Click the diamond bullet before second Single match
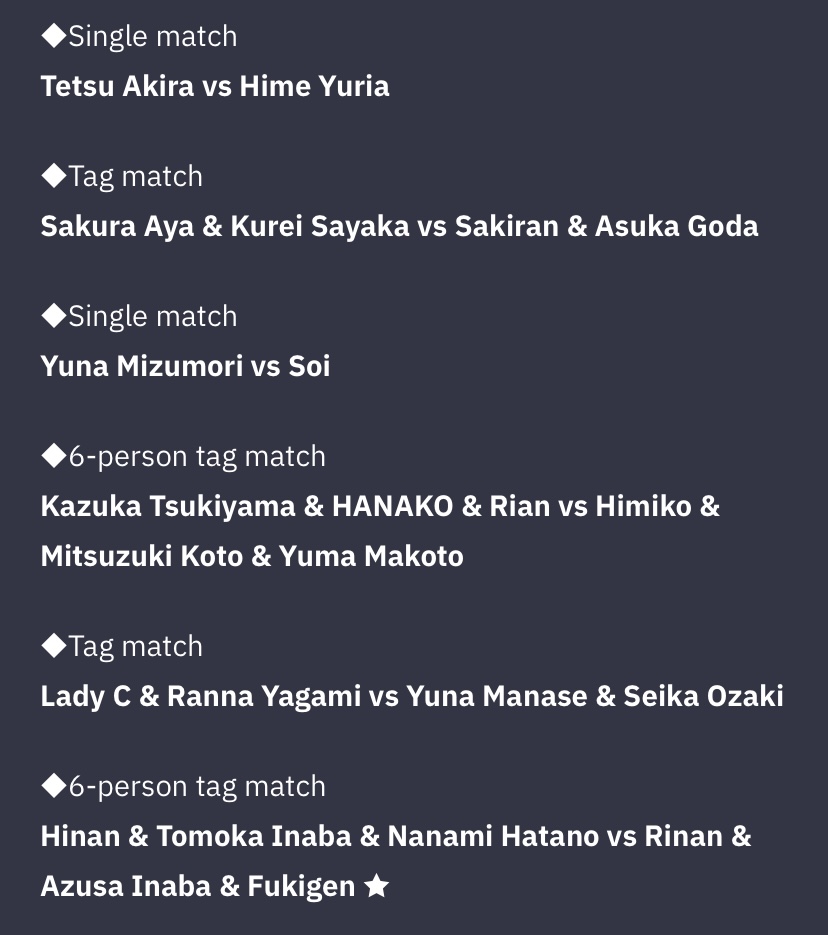The width and height of the screenshot is (828, 935). 54,316
